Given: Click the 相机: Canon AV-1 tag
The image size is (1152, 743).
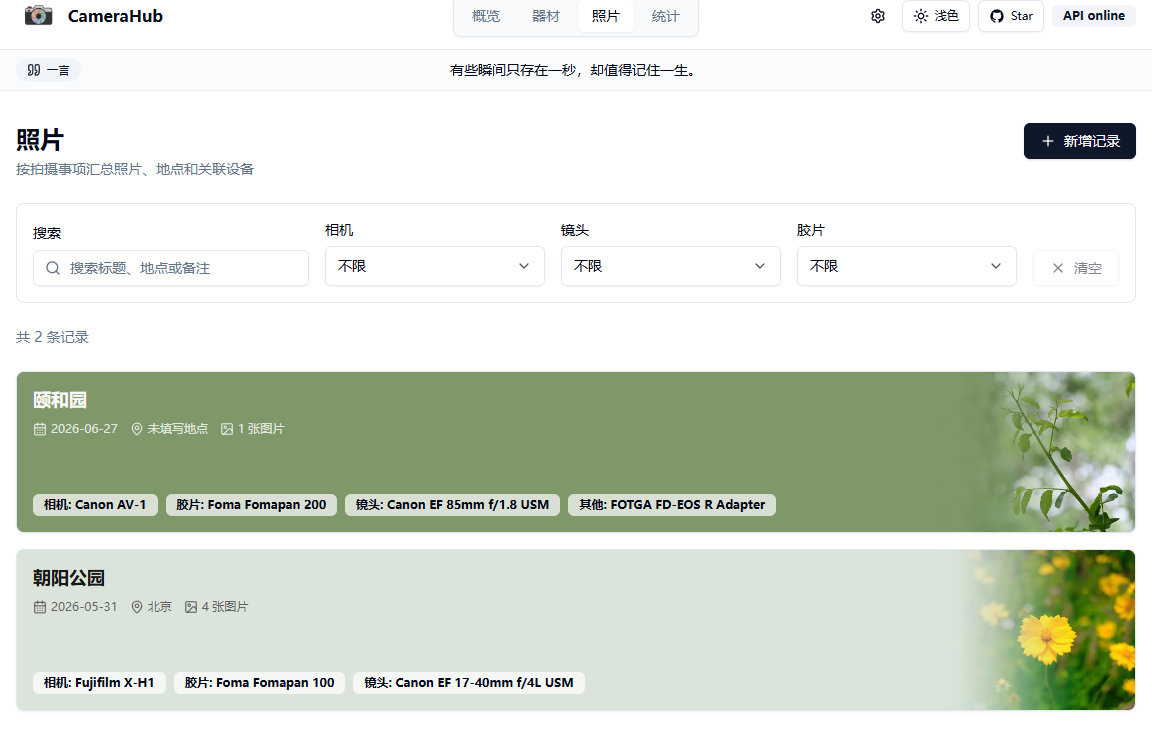Looking at the screenshot, I should pos(96,505).
